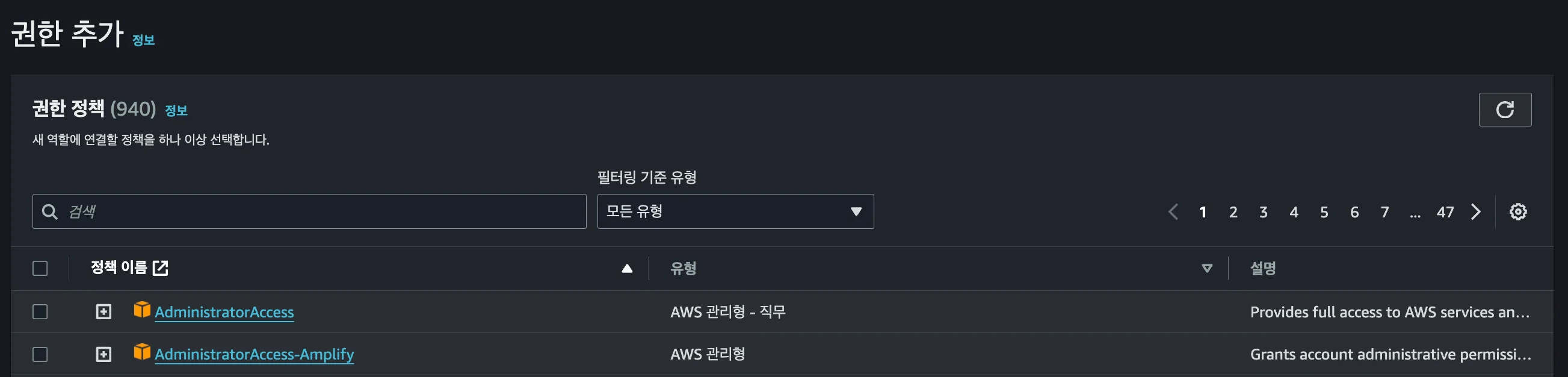Go to page 2 of policies
Viewport: 1568px width, 377px height.
click(1233, 212)
